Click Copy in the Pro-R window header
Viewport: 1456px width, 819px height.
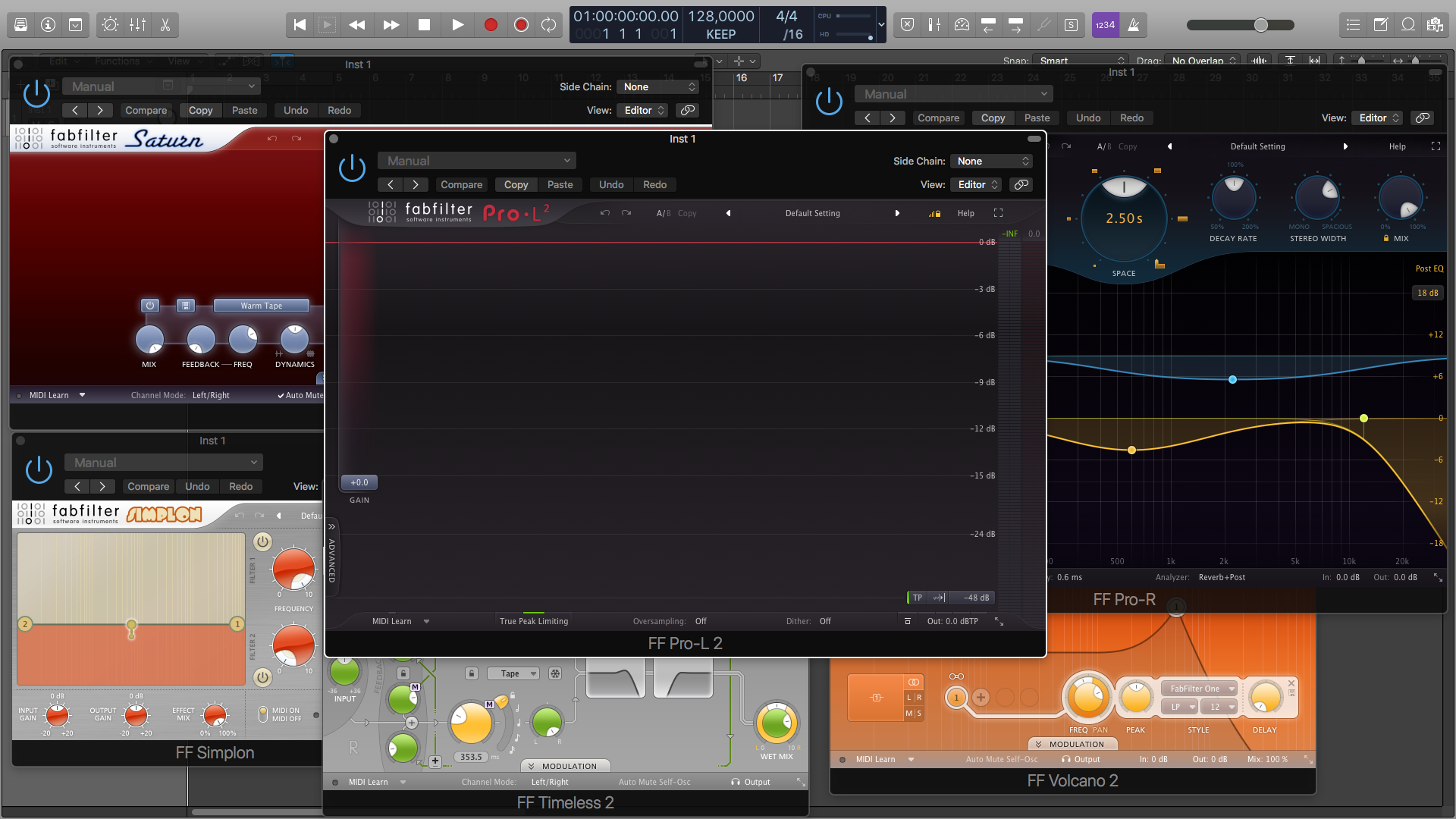993,118
